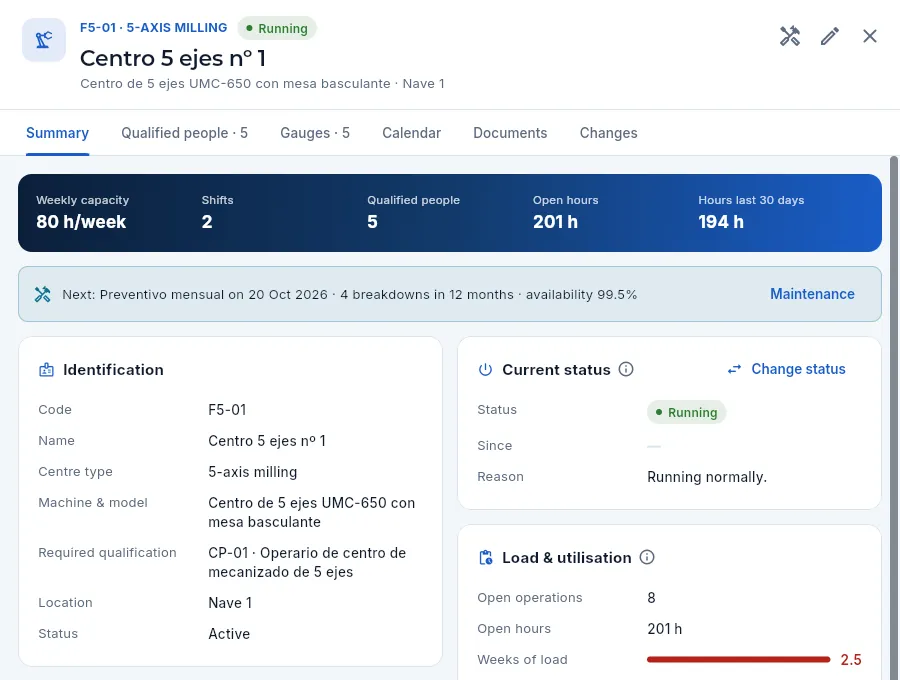Viewport: 900px width, 680px height.
Task: Show info tooltip for Load & utilisation
Action: click(647, 557)
